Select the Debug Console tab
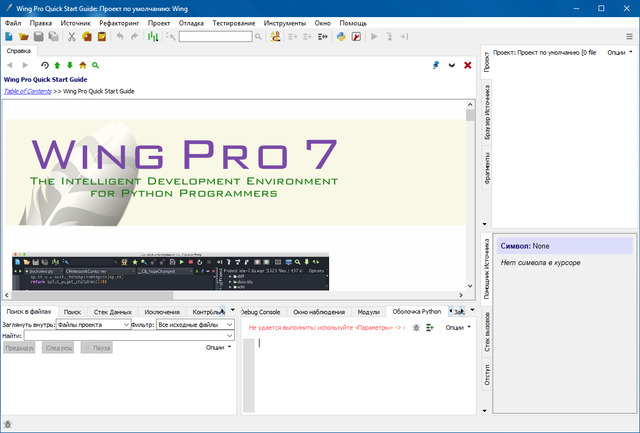Screen dimensions: 640x433 (263, 312)
